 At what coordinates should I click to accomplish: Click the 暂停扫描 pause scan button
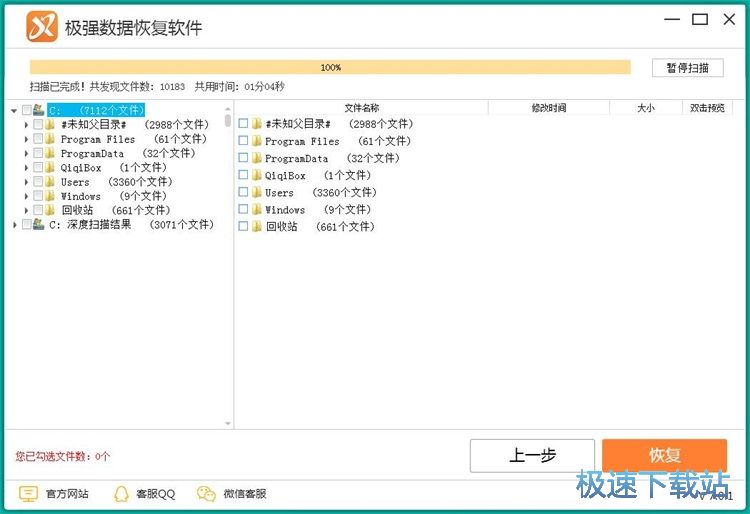coord(687,68)
